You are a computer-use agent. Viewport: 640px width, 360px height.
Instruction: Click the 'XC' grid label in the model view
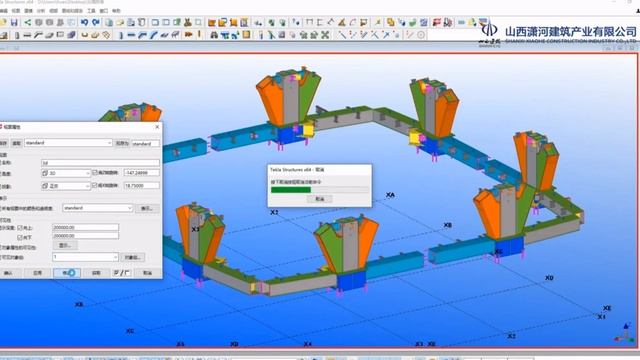click(x=130, y=331)
